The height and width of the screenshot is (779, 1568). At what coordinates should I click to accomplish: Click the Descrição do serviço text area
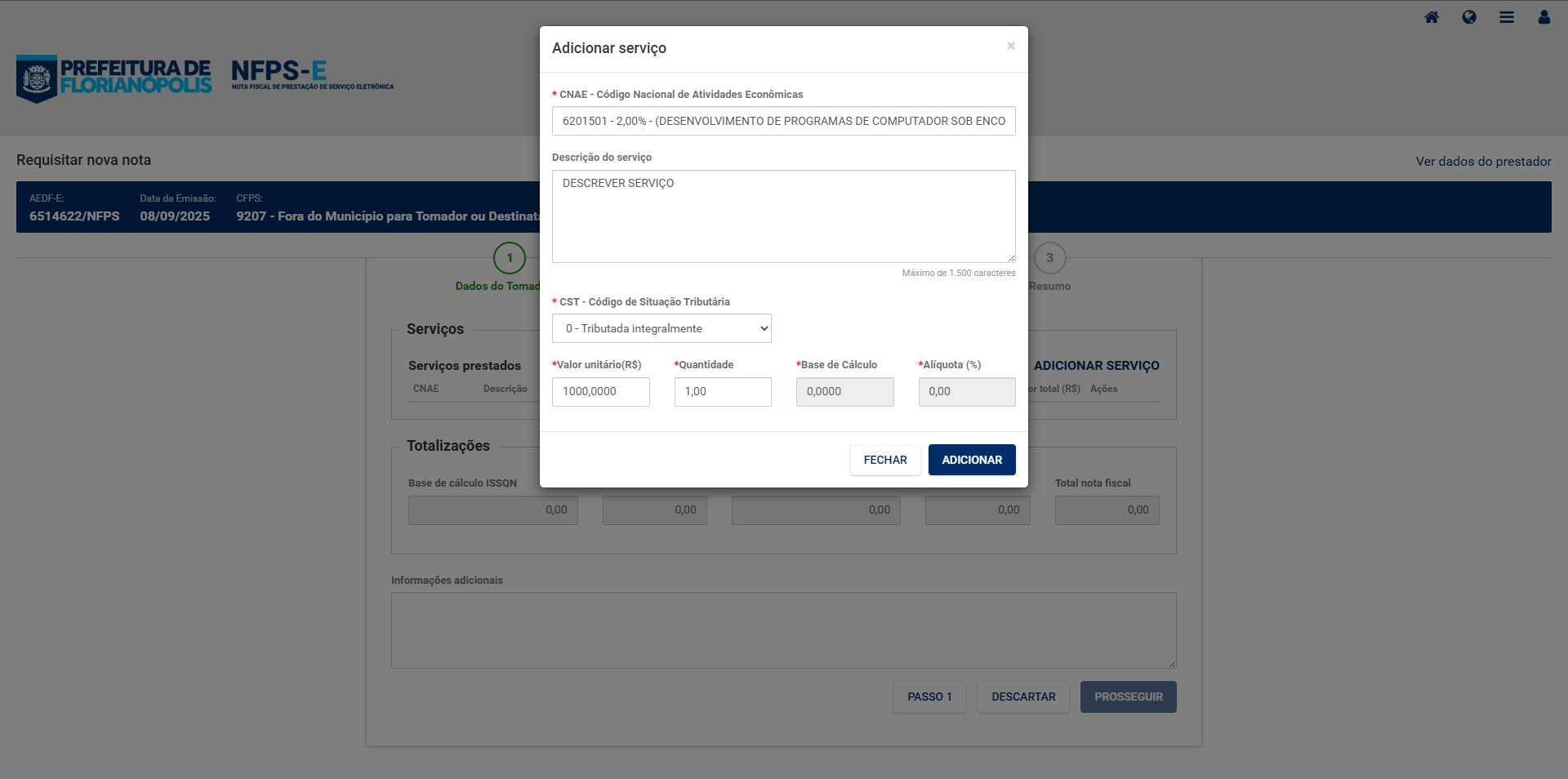783,216
